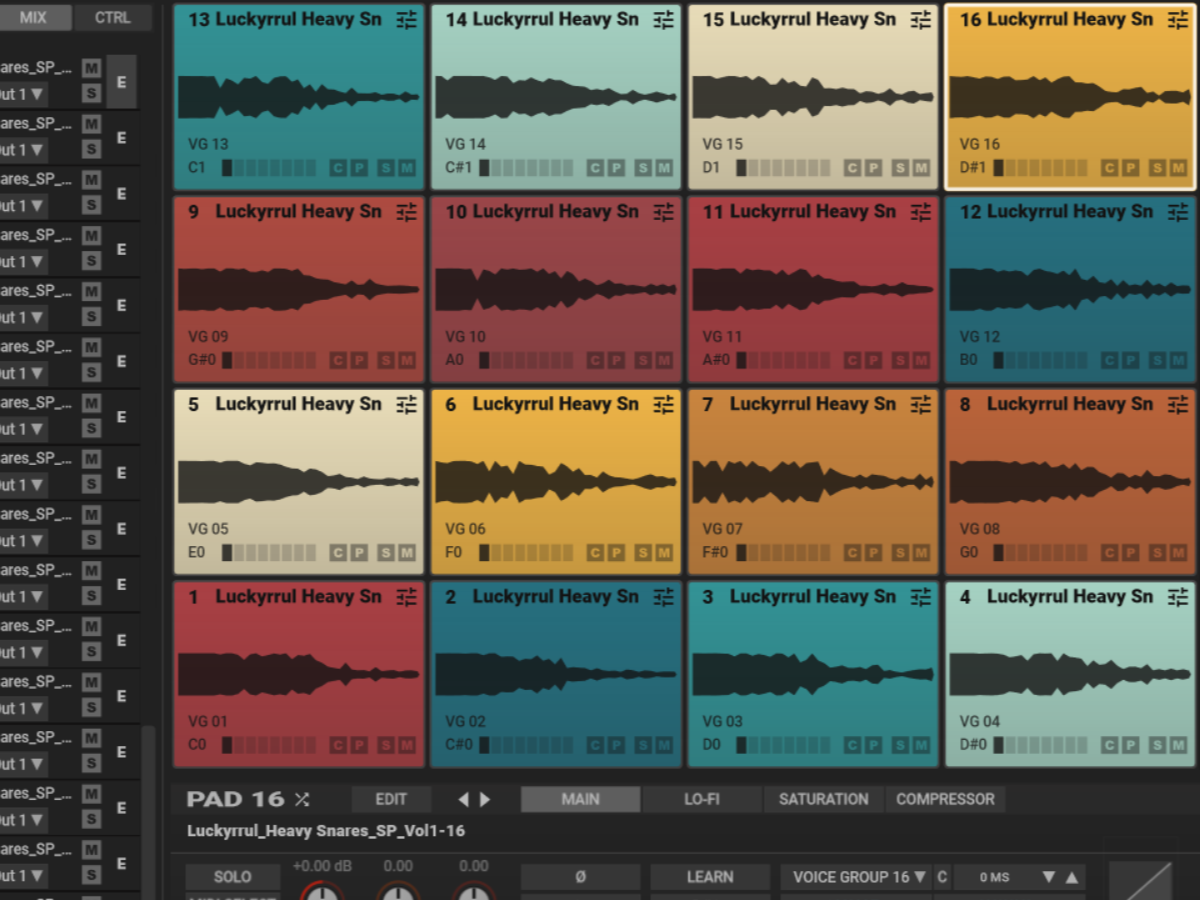Solo pad 5 with its S button

(386, 553)
